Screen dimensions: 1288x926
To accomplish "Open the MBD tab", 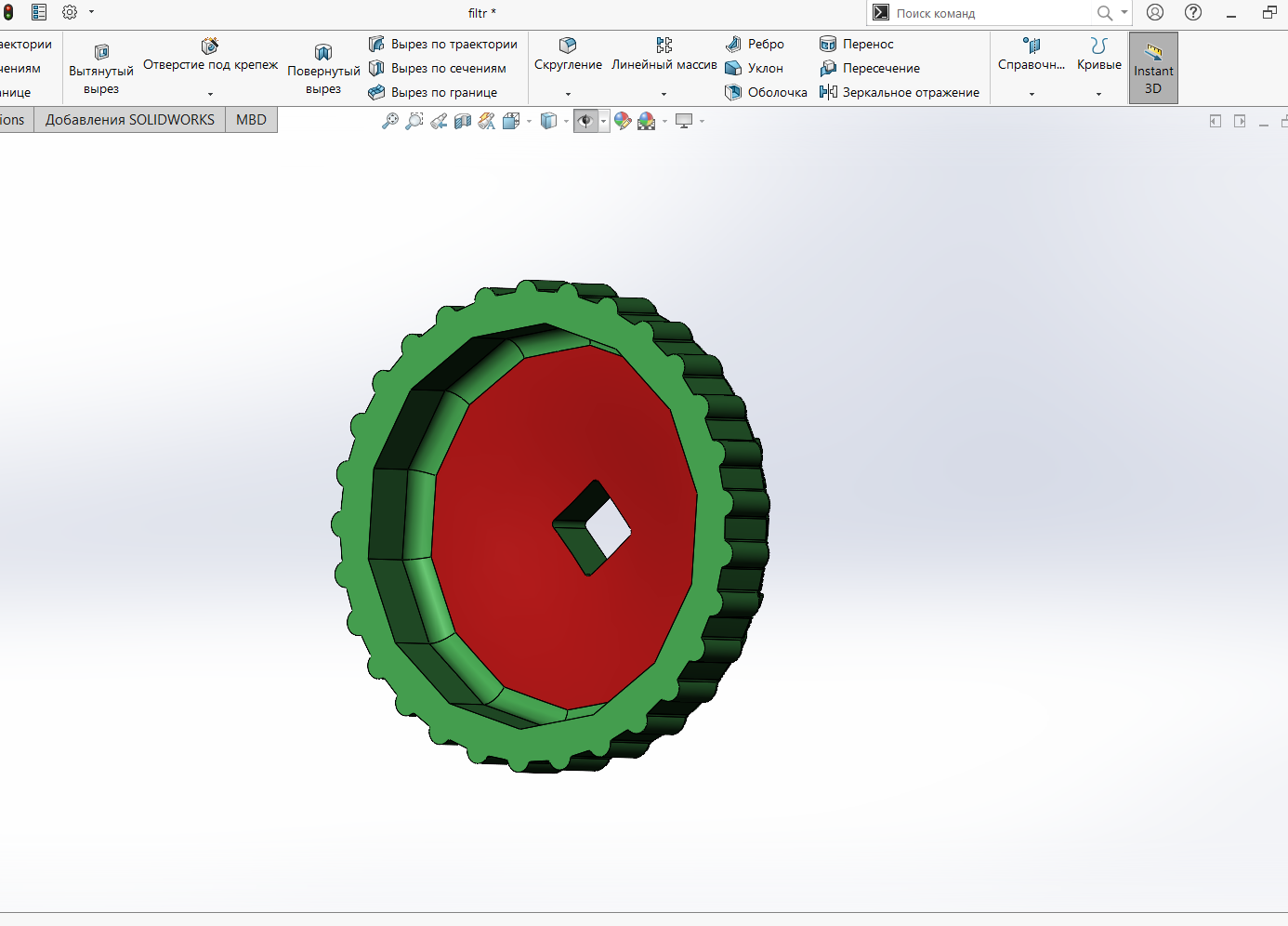I will coord(251,120).
